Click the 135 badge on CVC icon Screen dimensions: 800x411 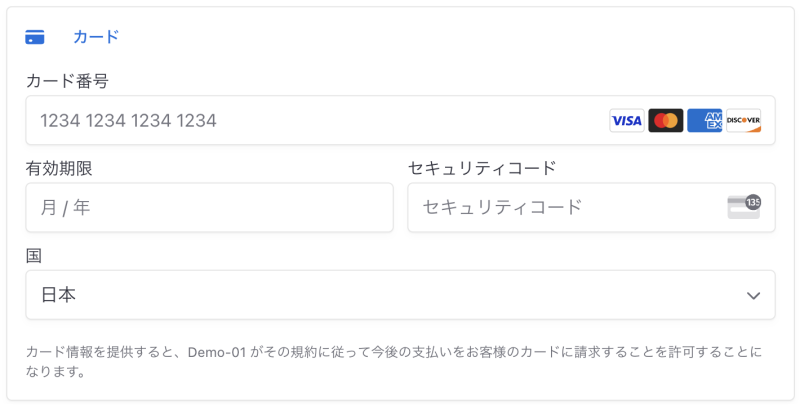coord(753,202)
